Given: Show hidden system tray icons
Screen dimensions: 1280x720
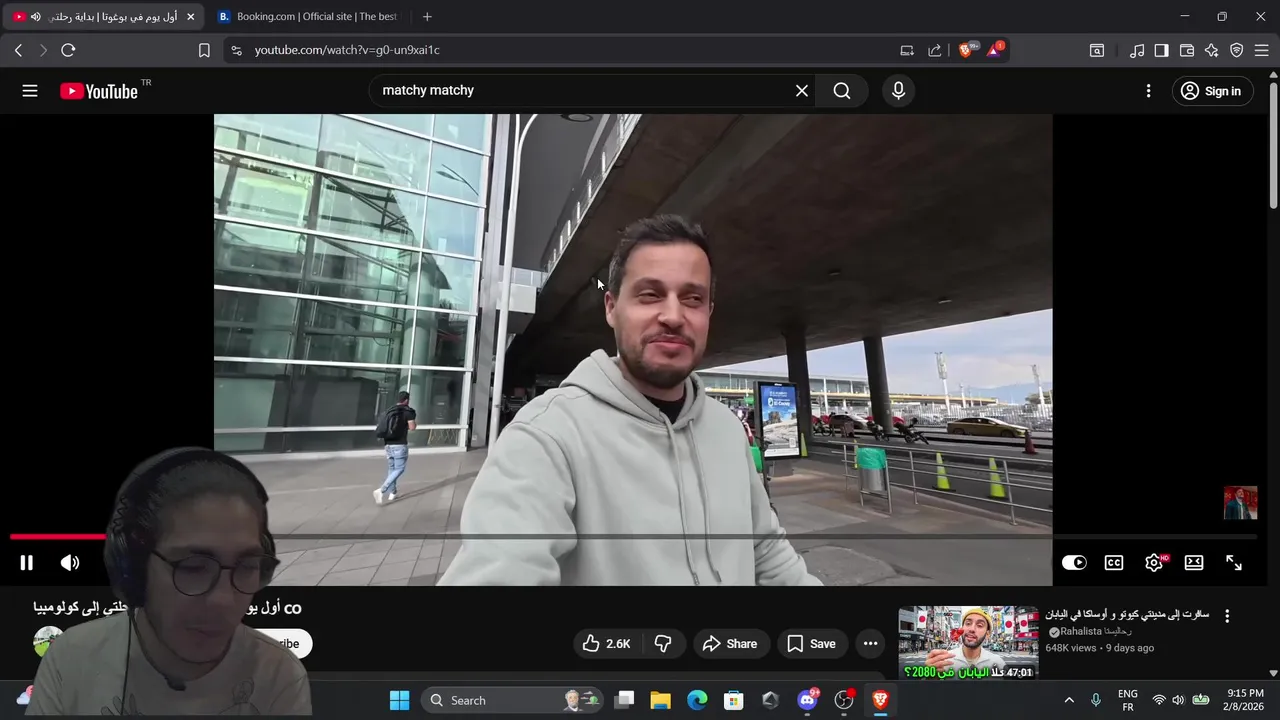Looking at the screenshot, I should click(x=1069, y=700).
